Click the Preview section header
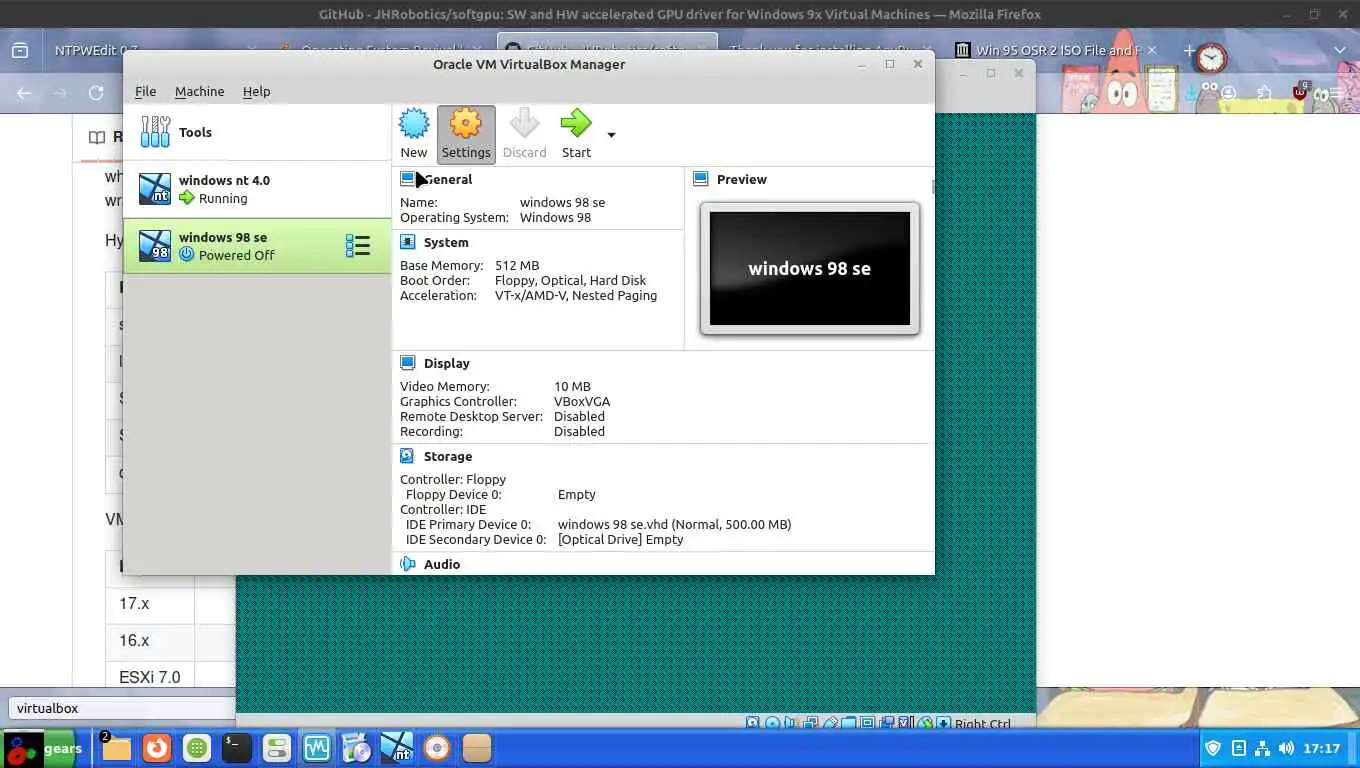1360x768 pixels. [742, 179]
